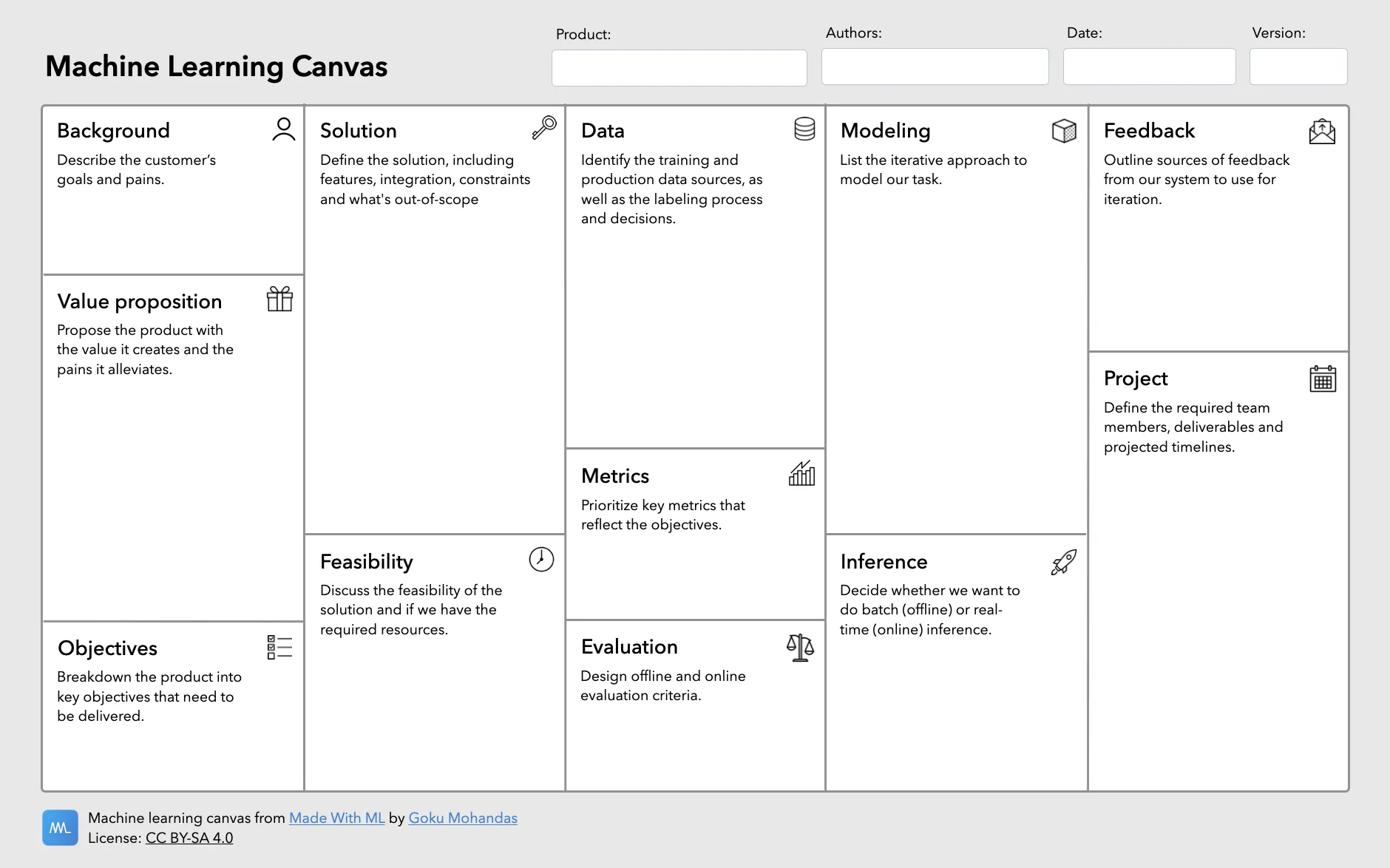1390x868 pixels.
Task: Click the person icon in Background section
Action: 283,129
